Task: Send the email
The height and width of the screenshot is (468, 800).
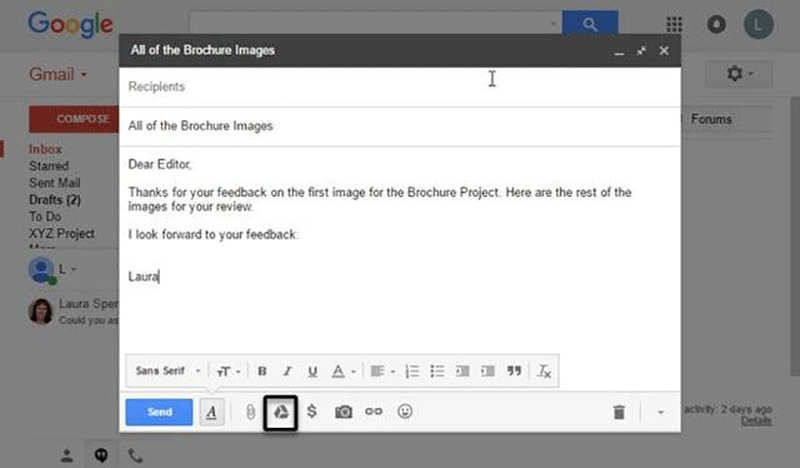Action: coord(159,412)
